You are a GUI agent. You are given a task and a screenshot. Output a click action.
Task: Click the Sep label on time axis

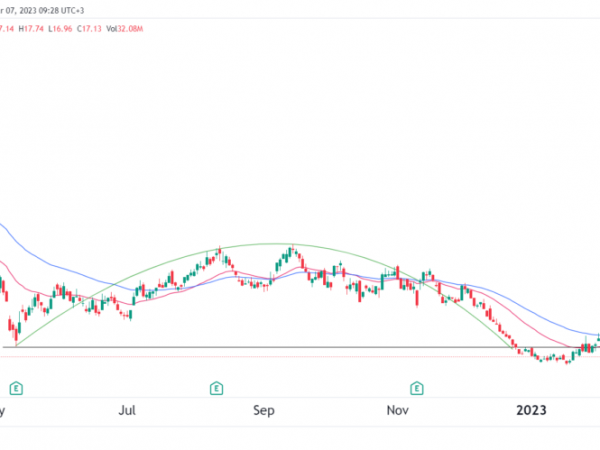coord(264,410)
